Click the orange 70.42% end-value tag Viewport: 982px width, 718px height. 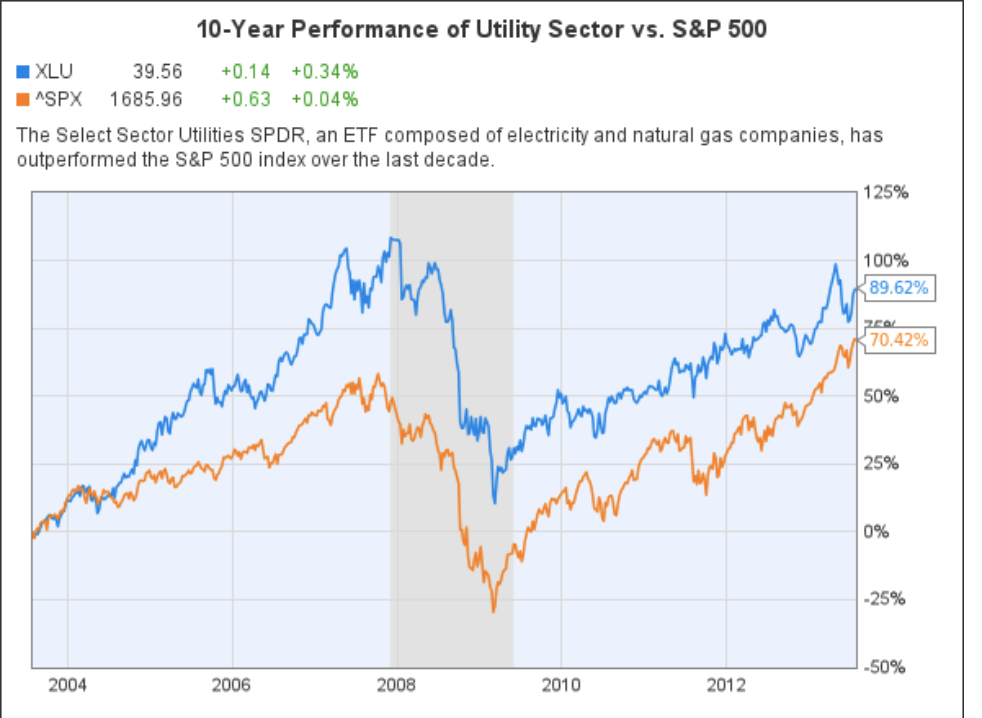pos(898,340)
